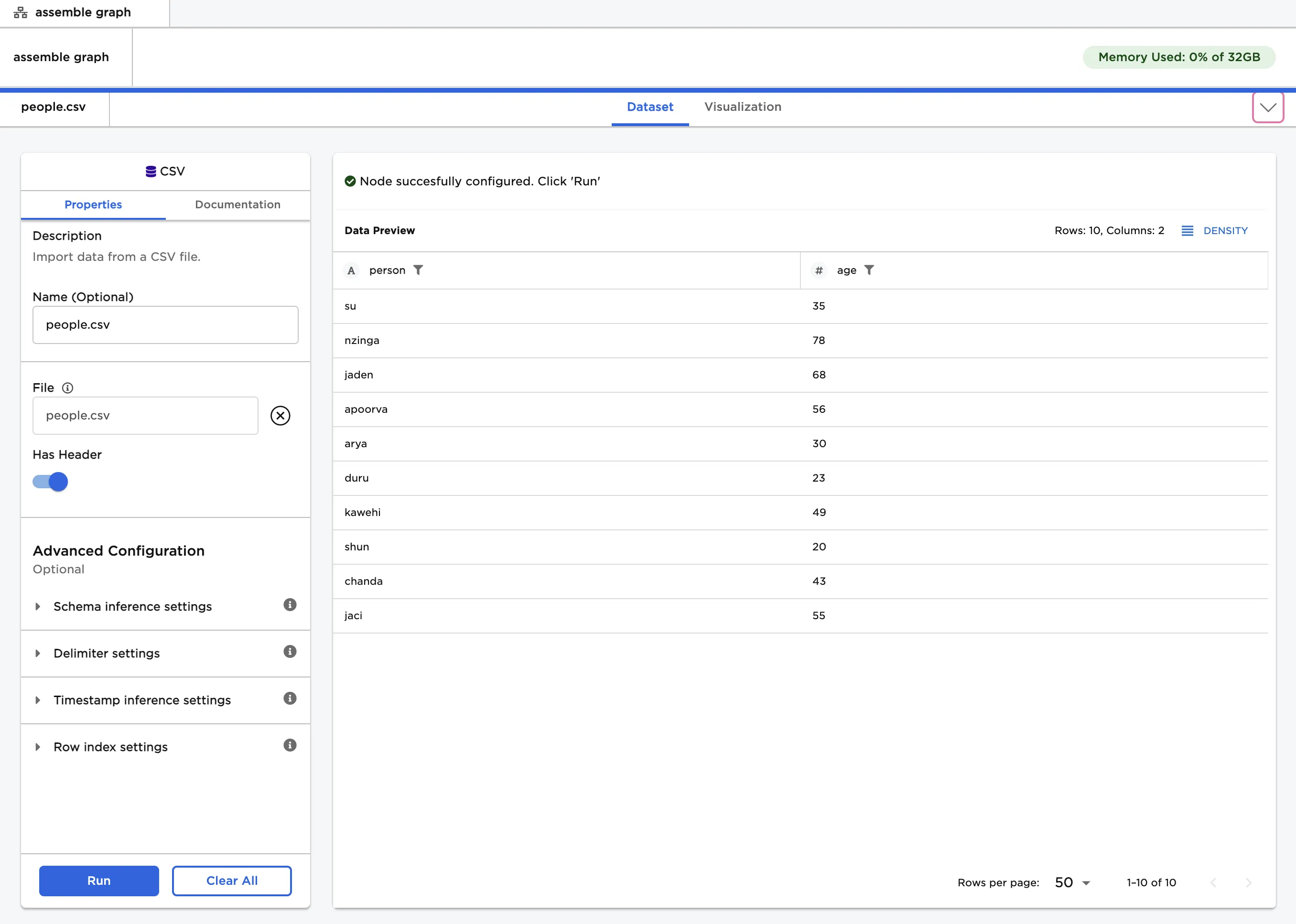Toggle the Has Header switch
The image size is (1296, 924).
51,482
